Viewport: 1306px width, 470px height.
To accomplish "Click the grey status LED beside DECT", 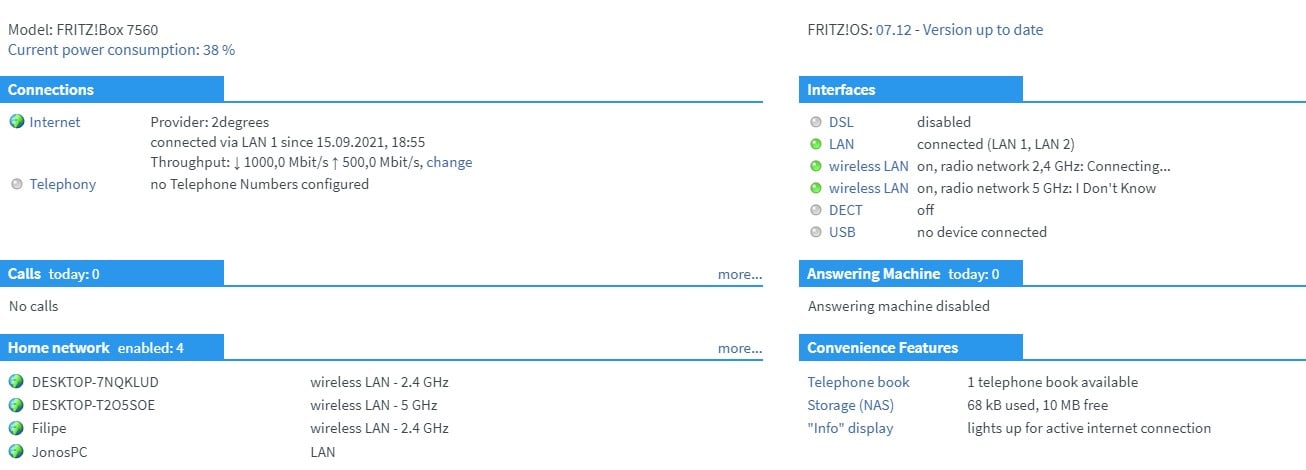I will tap(816, 210).
